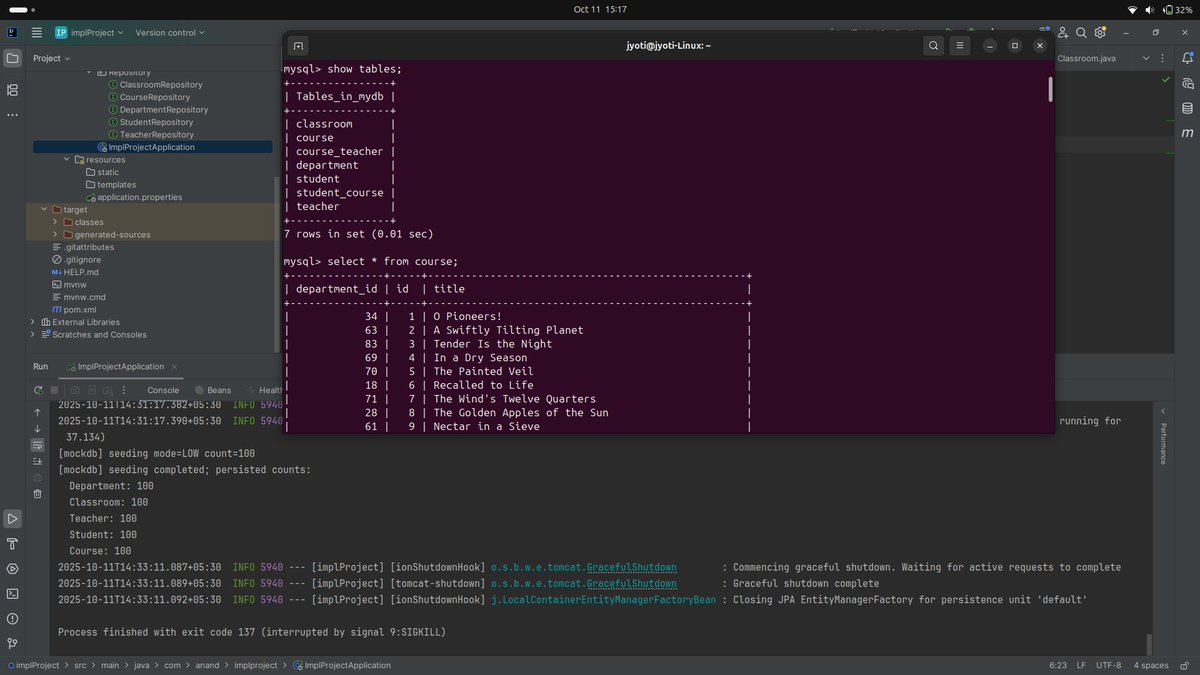Select the ImplProjectApplication run tab
Screen dimensions: 1200x675
tap(120, 367)
